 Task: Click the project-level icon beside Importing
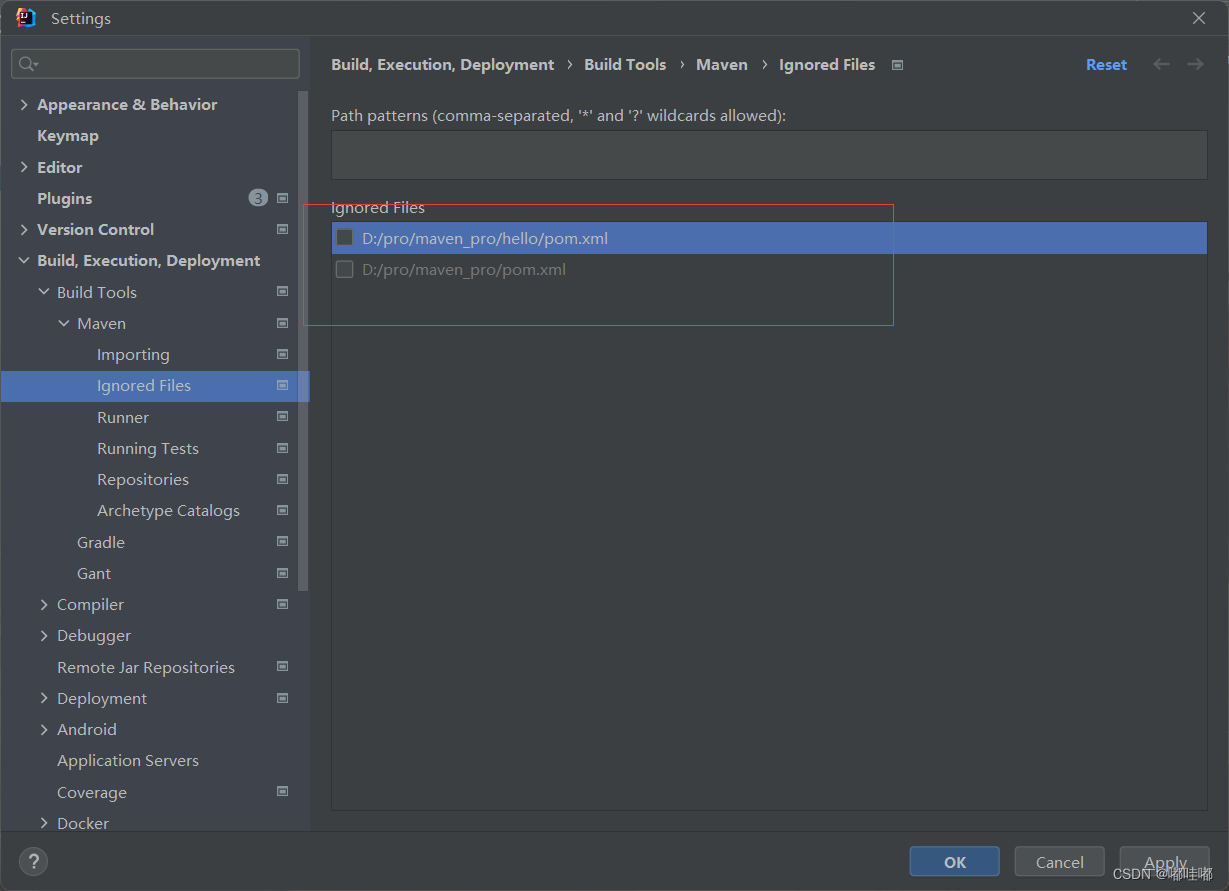(x=282, y=354)
